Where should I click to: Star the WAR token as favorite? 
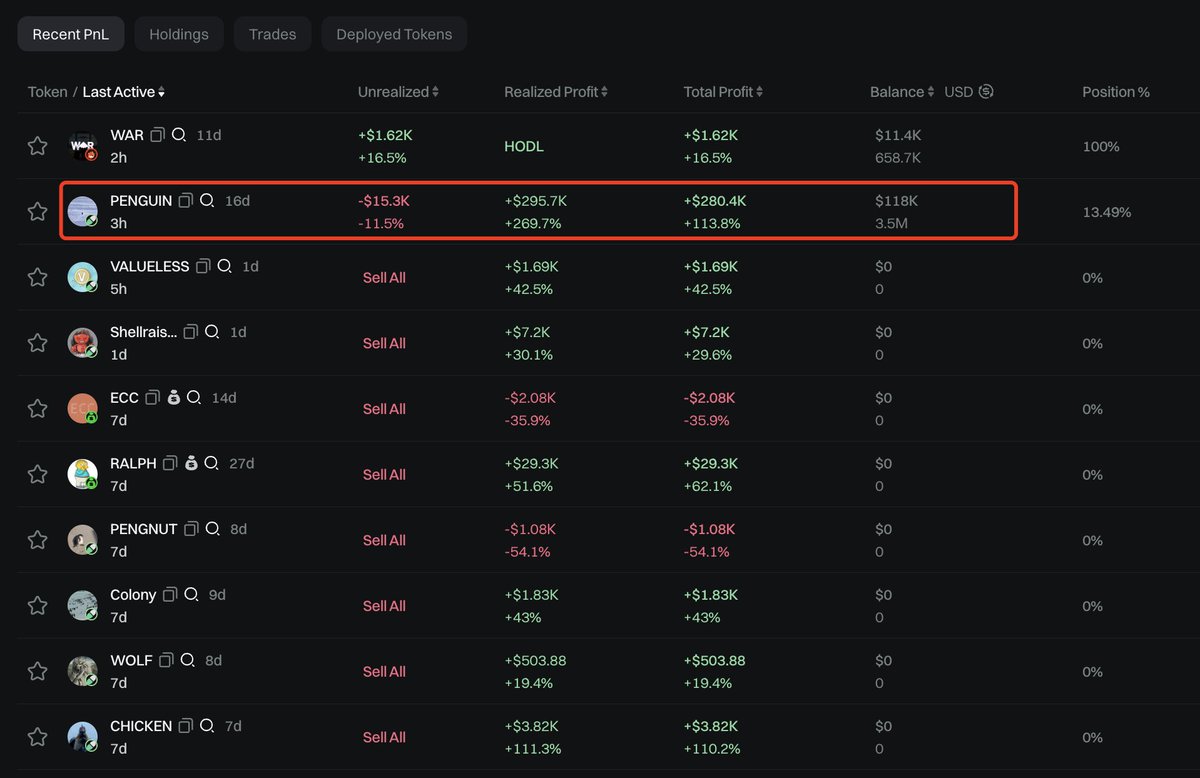tap(37, 146)
